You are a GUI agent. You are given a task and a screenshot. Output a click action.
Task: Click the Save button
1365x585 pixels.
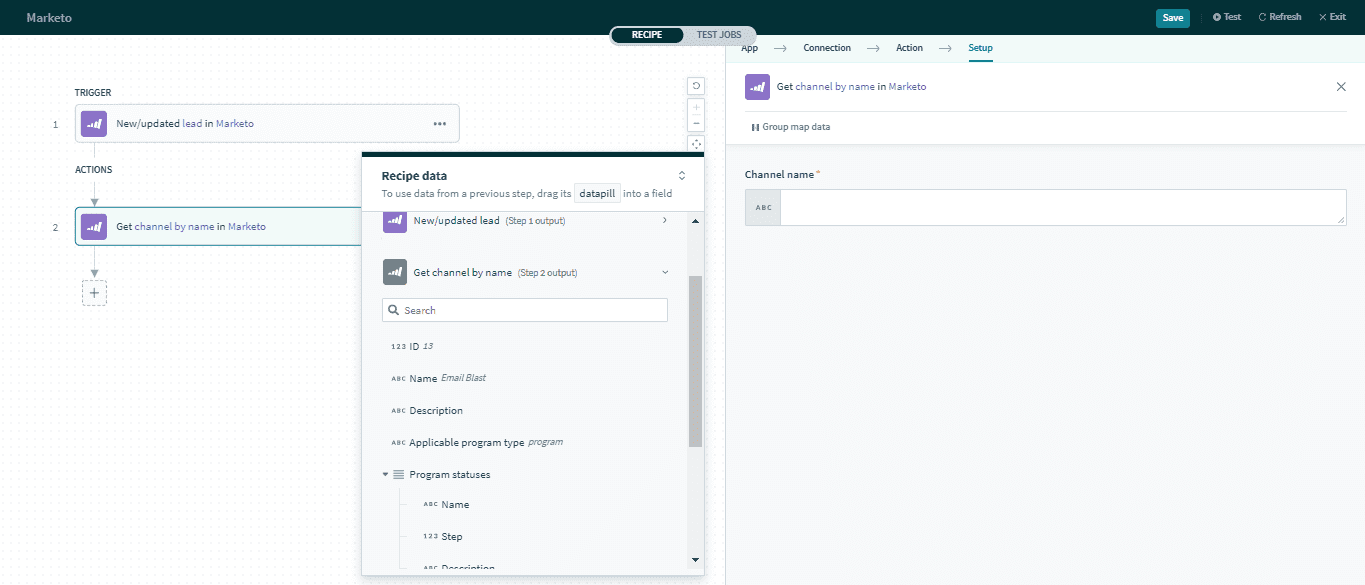pos(1172,17)
